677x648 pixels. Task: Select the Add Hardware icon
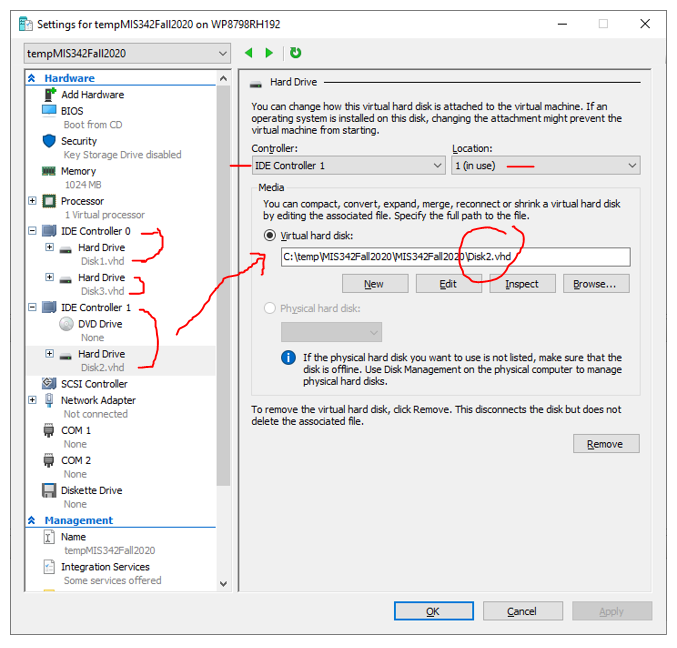click(50, 95)
